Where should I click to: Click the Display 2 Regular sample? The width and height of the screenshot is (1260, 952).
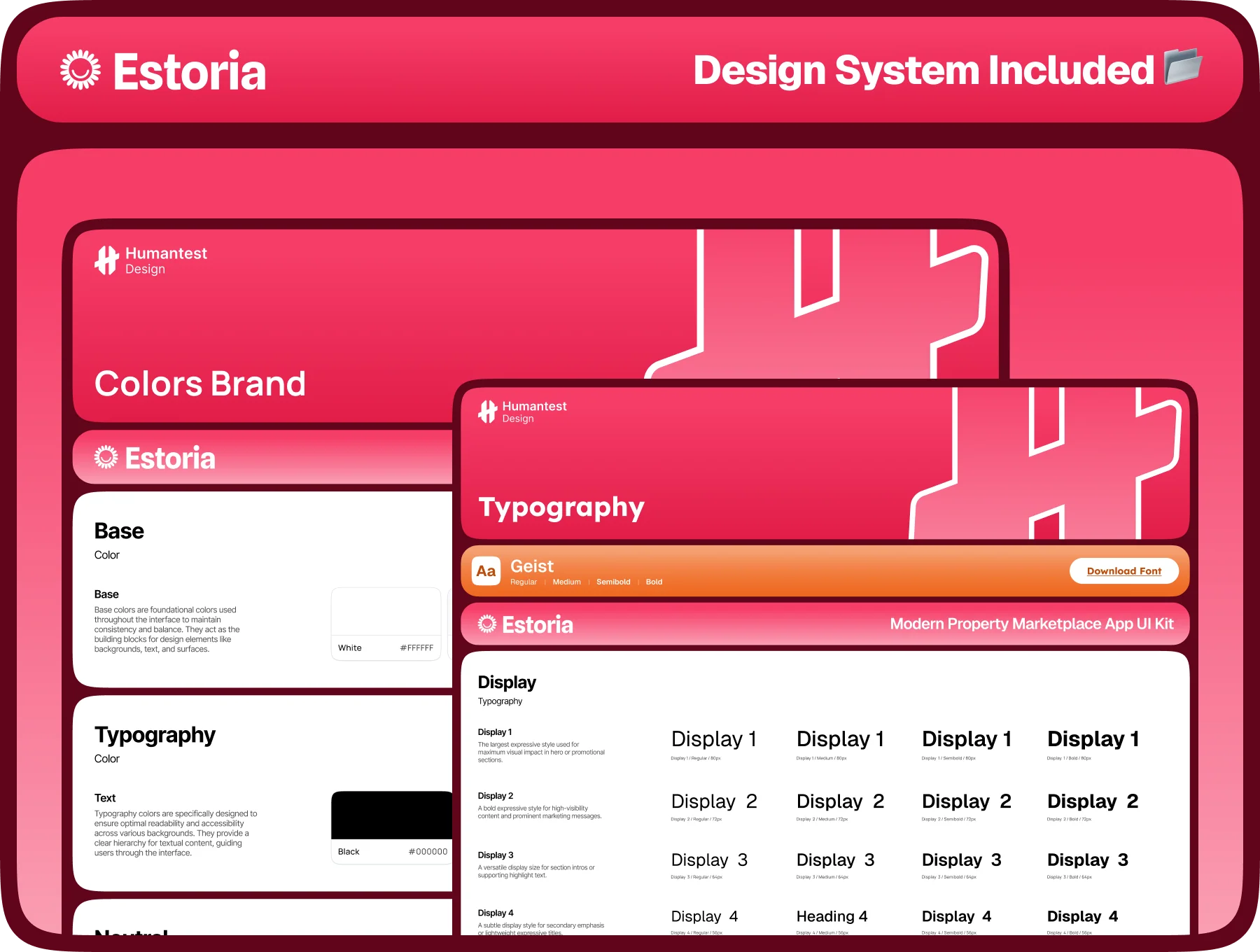(714, 801)
